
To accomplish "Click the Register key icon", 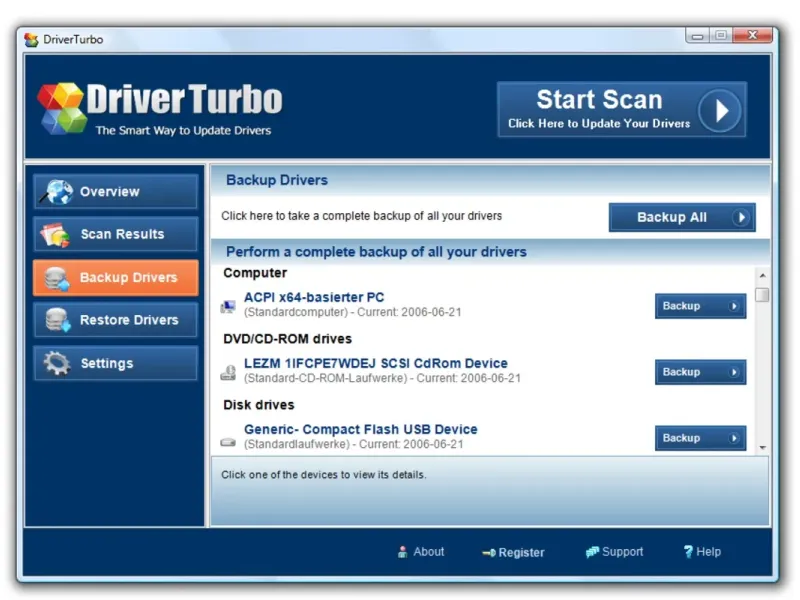I will (489, 553).
